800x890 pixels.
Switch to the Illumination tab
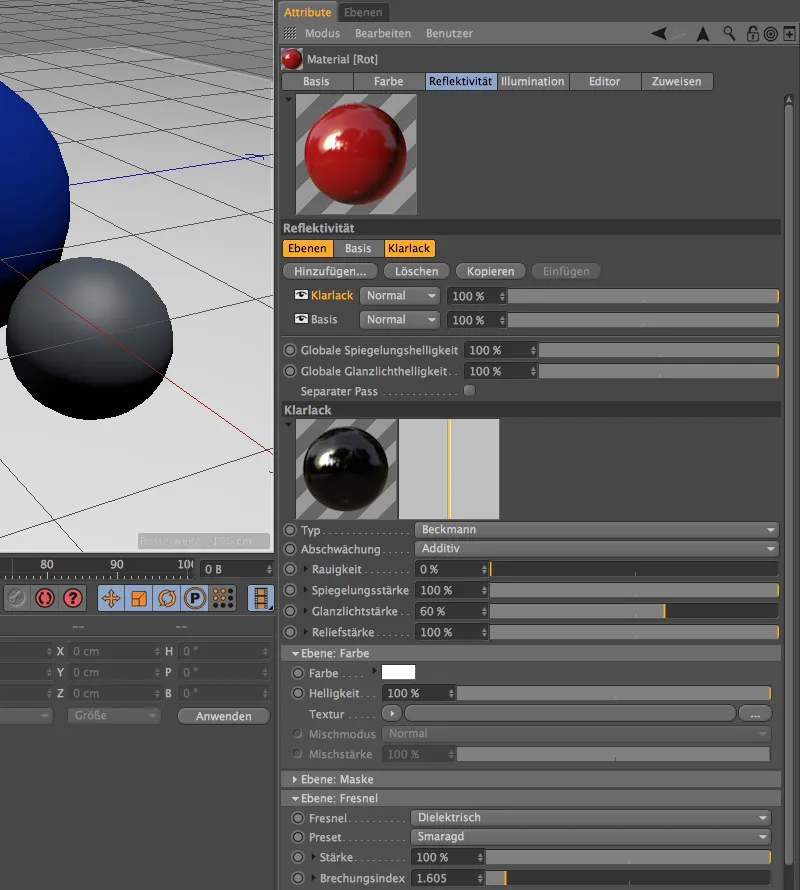[x=532, y=82]
